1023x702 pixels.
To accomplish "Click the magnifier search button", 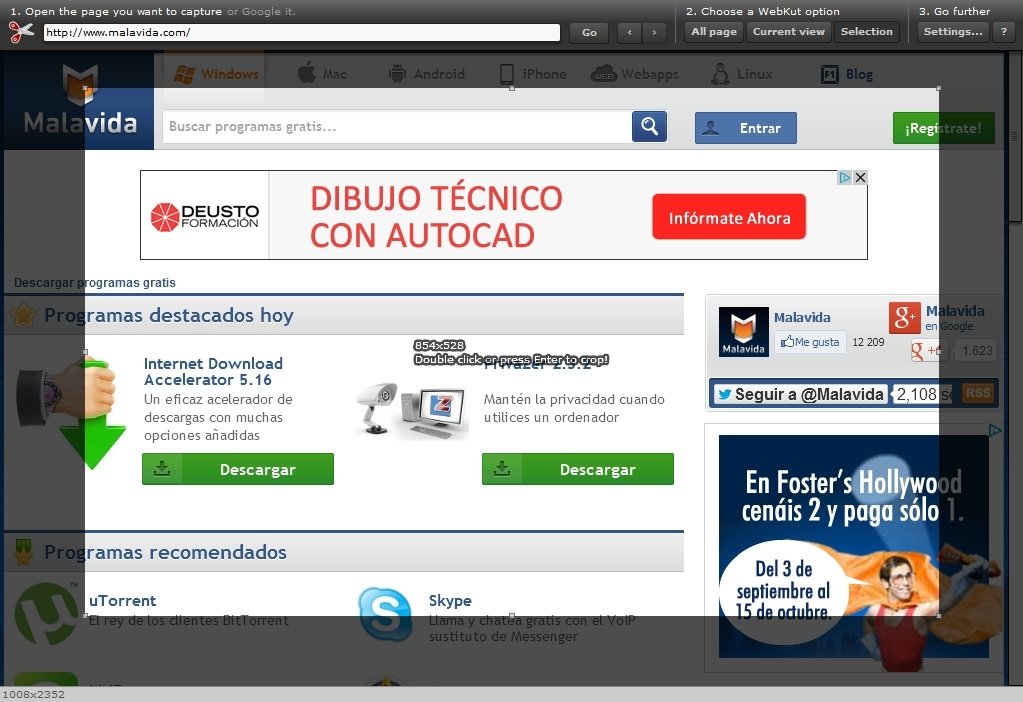I will coord(649,127).
